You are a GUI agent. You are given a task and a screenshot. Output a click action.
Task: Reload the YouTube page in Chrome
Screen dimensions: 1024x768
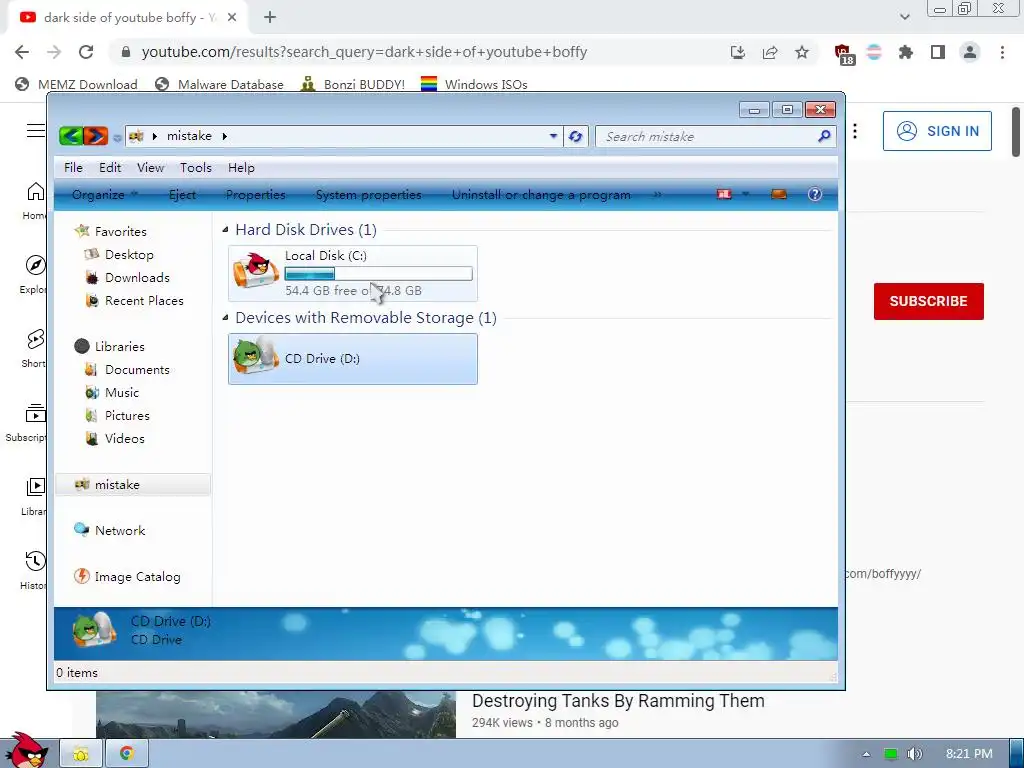[86, 52]
